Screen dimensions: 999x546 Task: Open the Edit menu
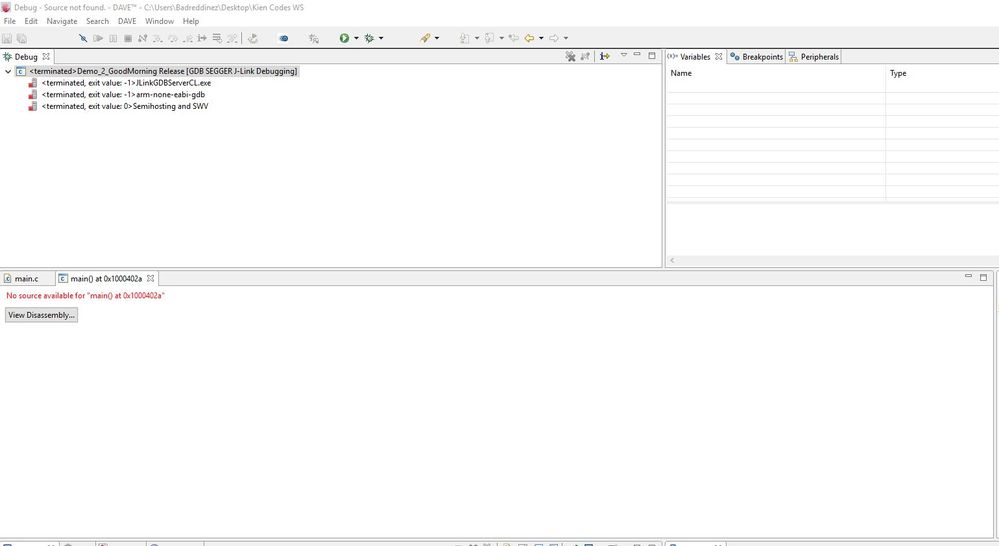click(x=31, y=21)
